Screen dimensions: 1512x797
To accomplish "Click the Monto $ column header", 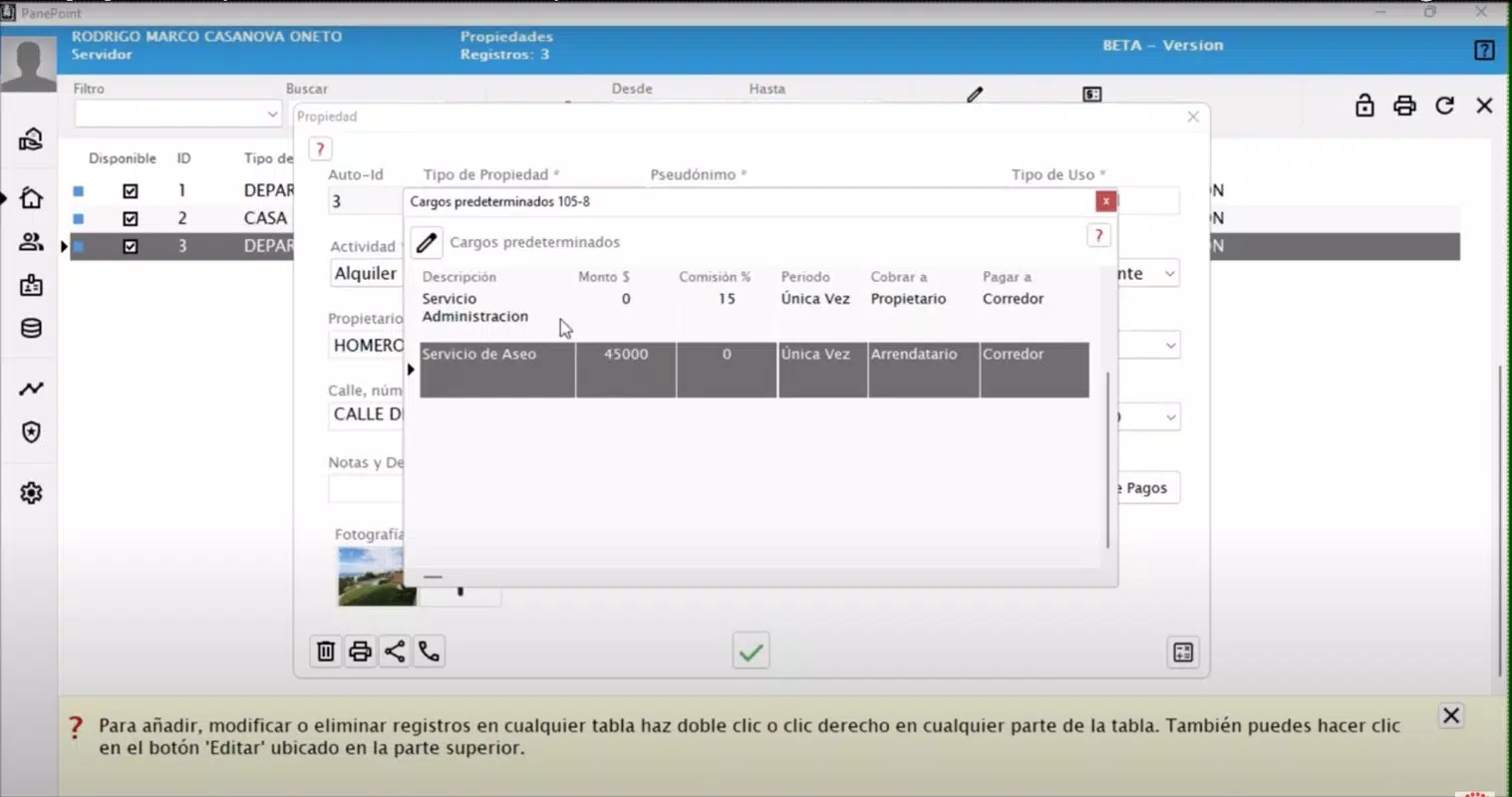I will click(604, 277).
